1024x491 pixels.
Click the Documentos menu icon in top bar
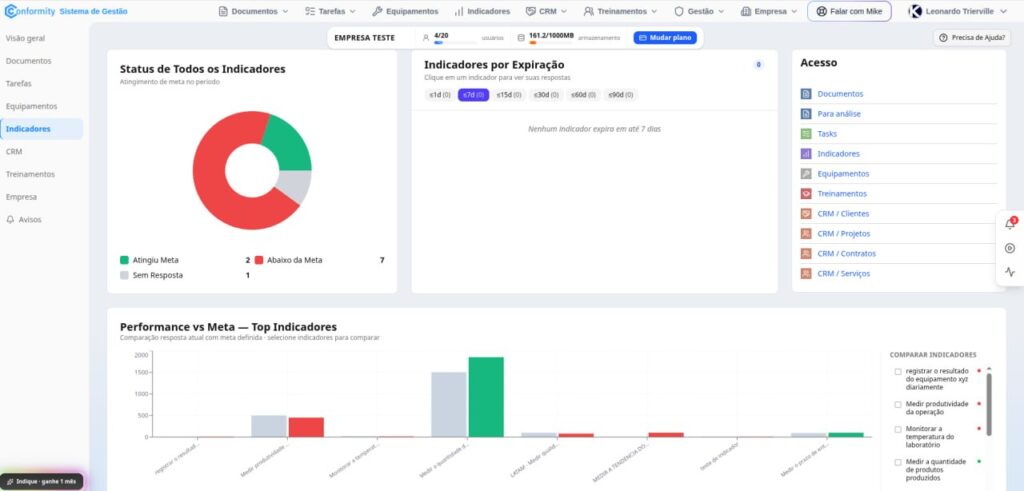(x=223, y=11)
